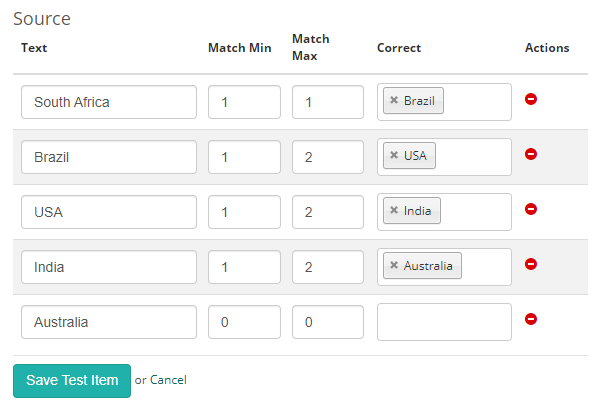Remove the India source row
This screenshot has height=409, width=600.
tap(531, 264)
